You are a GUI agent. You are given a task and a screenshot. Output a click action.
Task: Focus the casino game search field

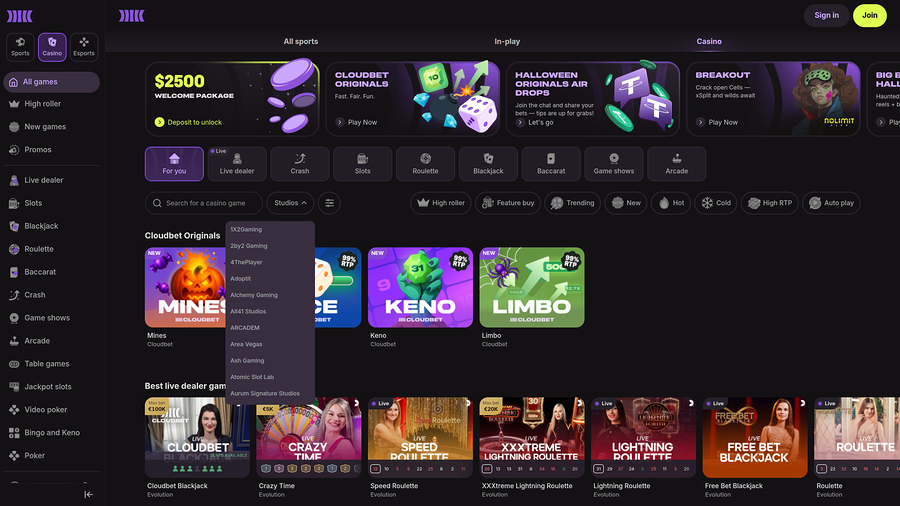pos(204,203)
